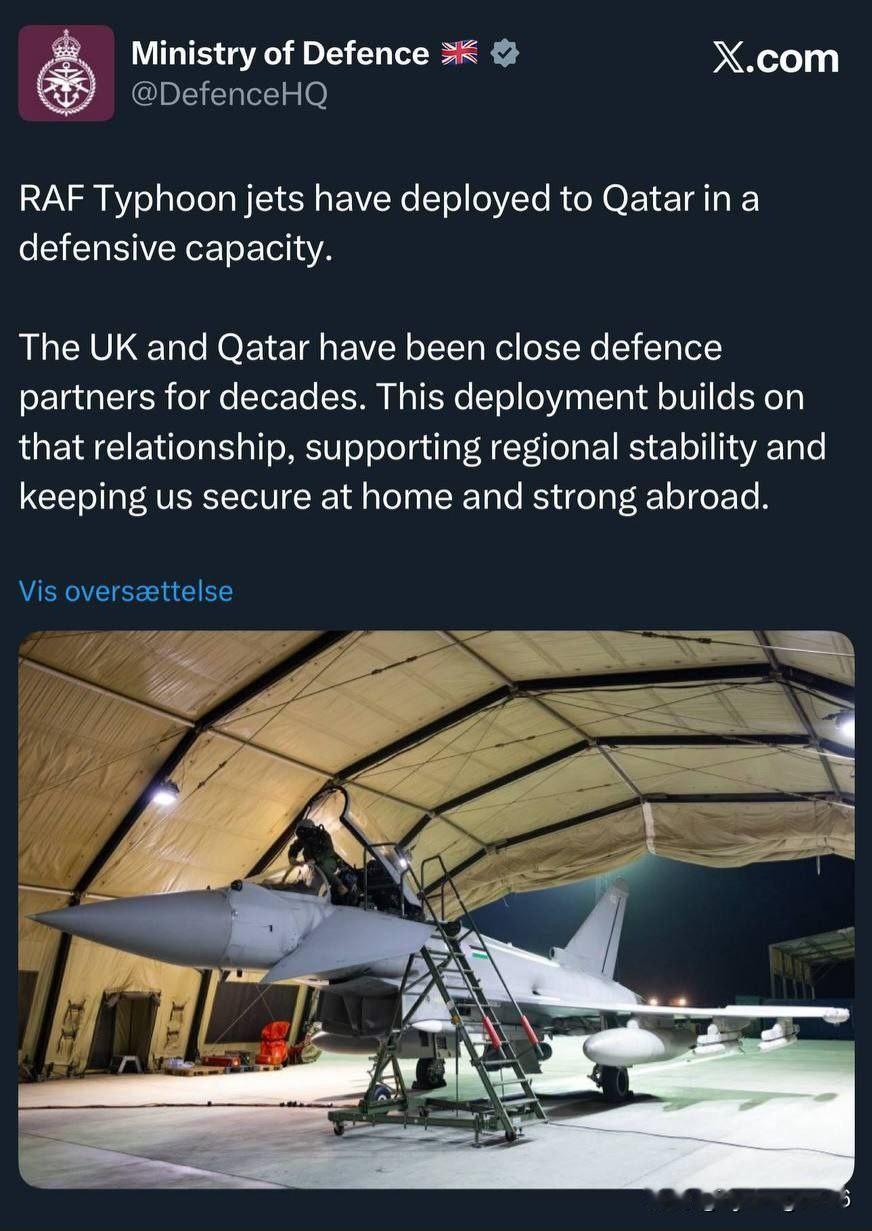Open the attached Typhoon jet photo
Screen dimensions: 872x1231
click(436, 910)
